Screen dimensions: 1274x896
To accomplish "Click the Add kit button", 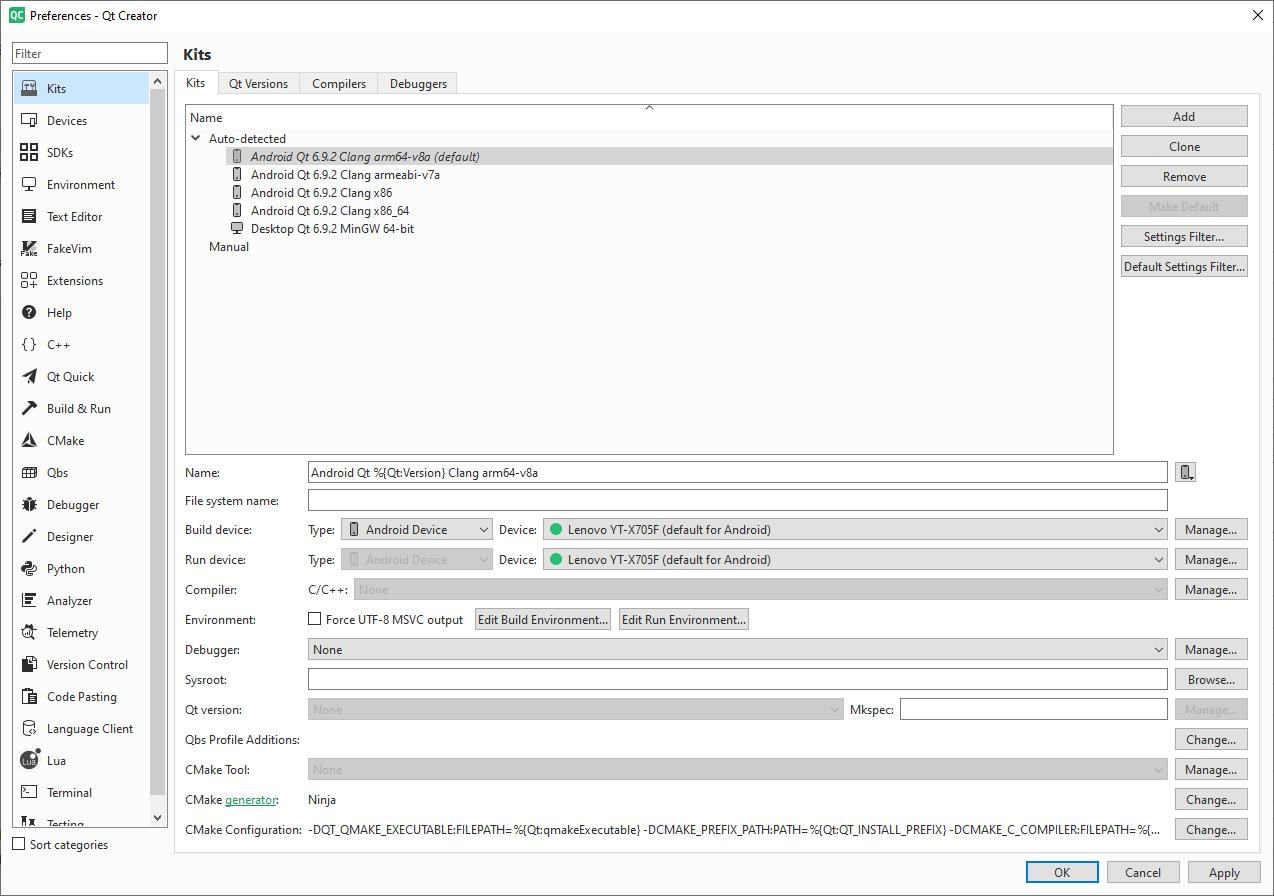I will point(1184,117).
